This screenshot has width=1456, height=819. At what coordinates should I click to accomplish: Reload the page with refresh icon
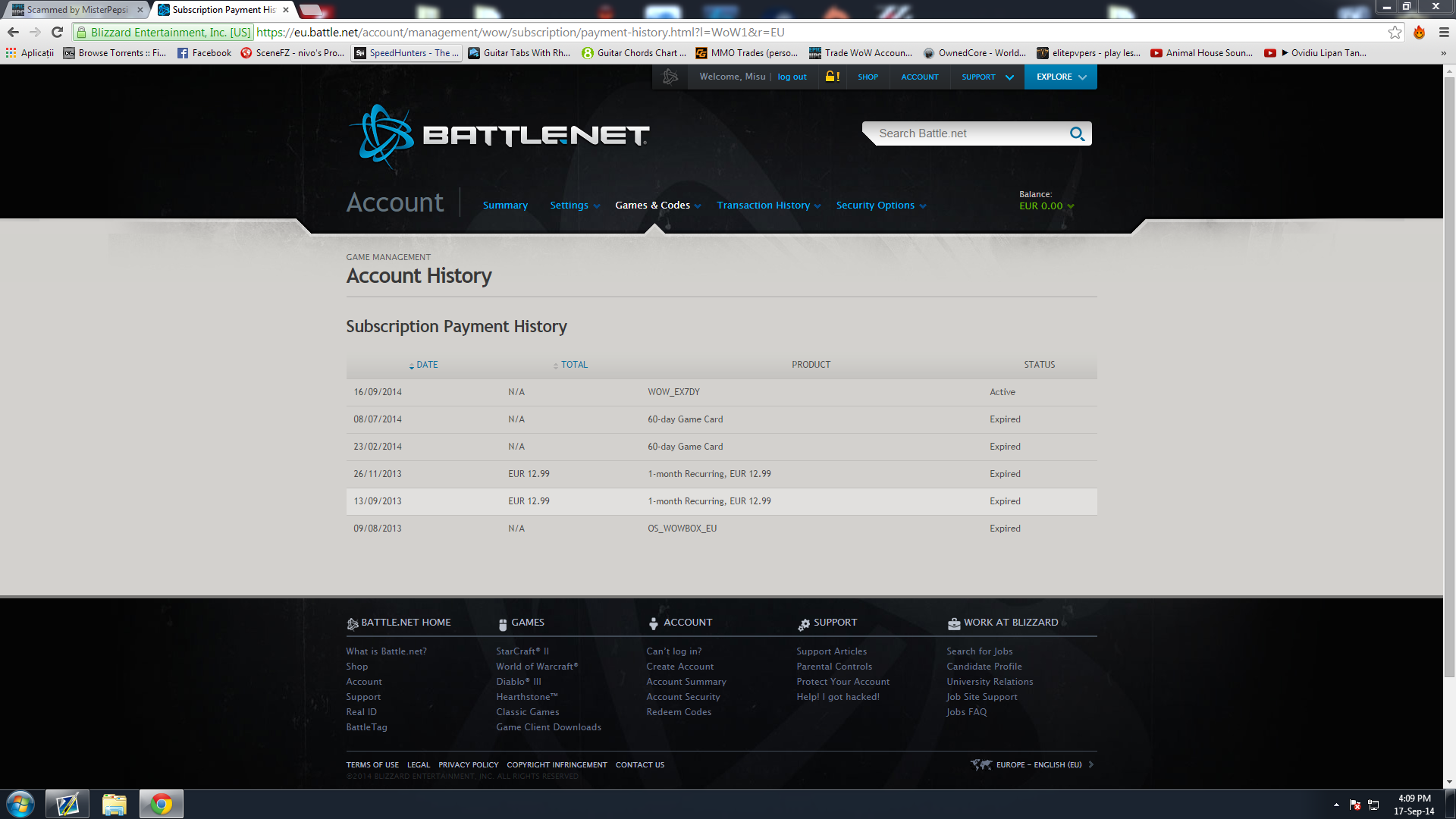(57, 32)
